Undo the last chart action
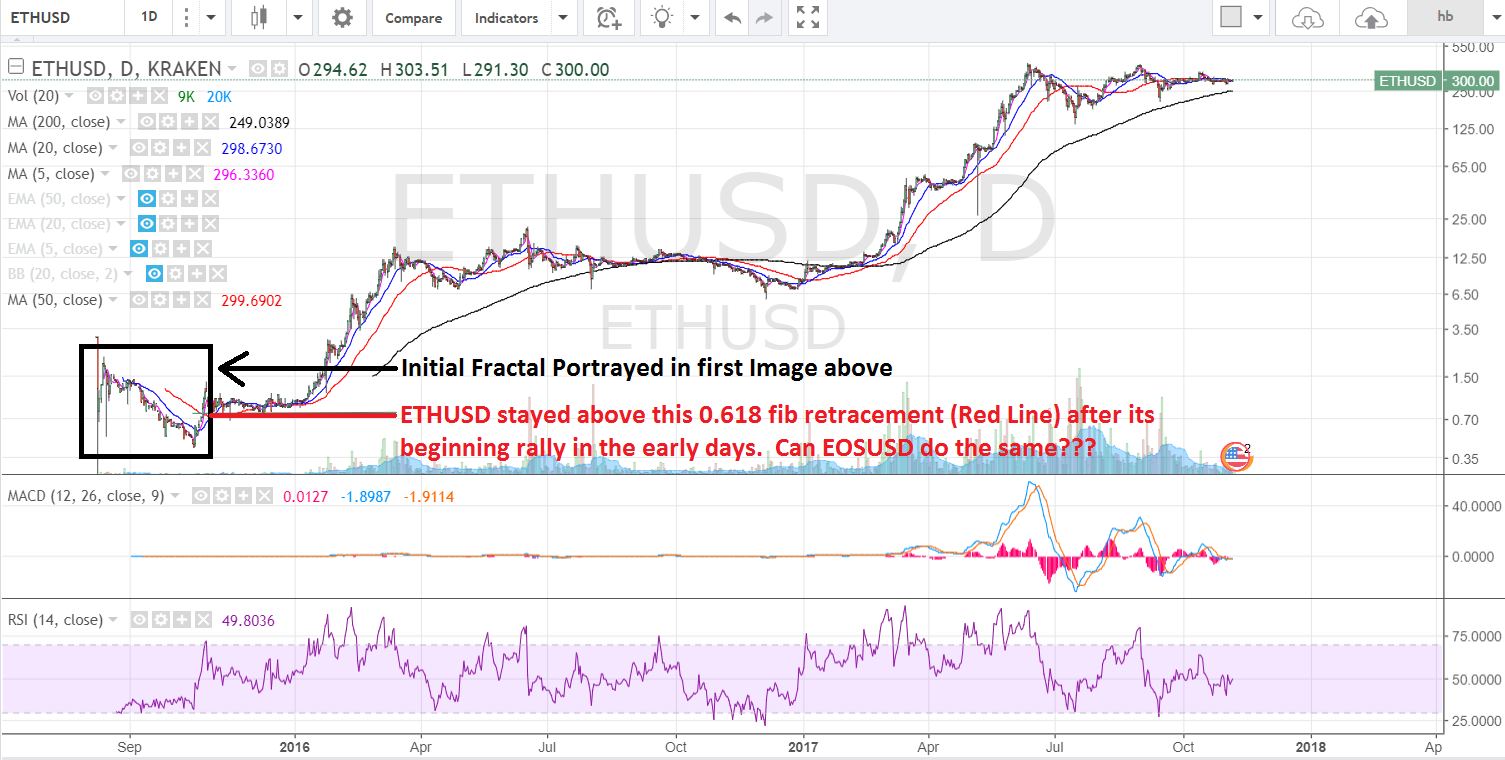Viewport: 1505px width, 760px height. point(732,18)
